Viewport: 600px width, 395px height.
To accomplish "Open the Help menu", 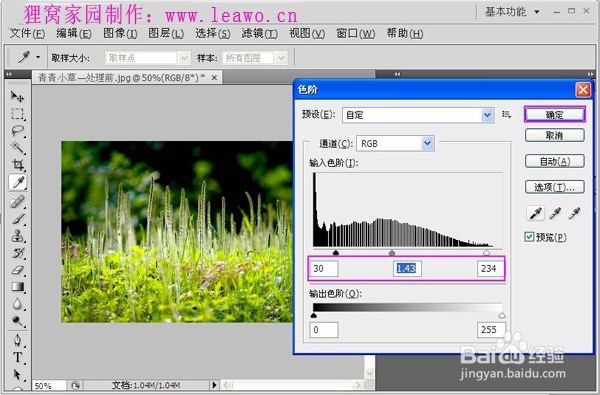I will [x=404, y=34].
